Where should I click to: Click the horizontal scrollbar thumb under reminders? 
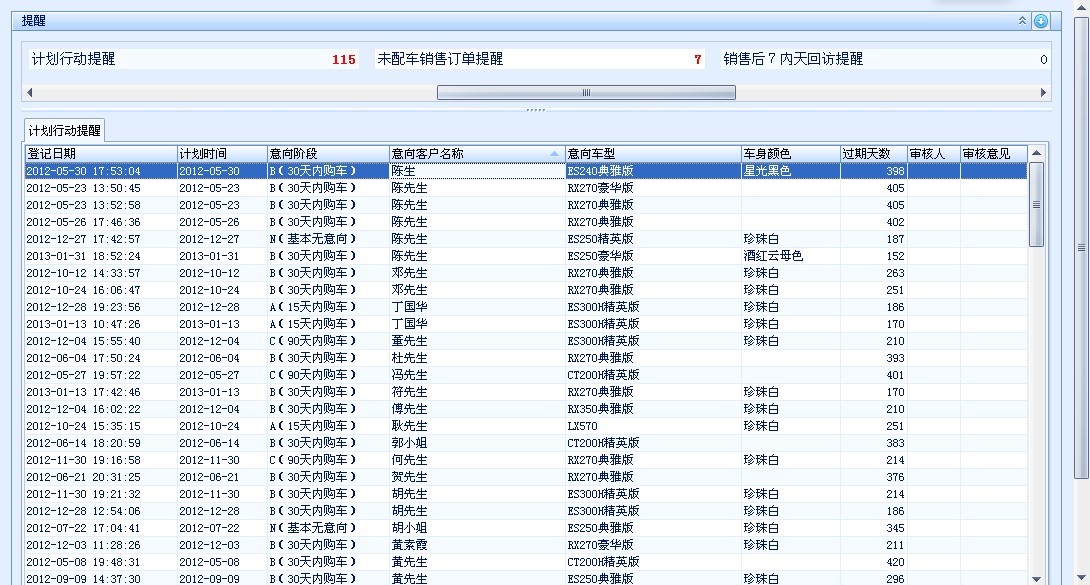(586, 92)
